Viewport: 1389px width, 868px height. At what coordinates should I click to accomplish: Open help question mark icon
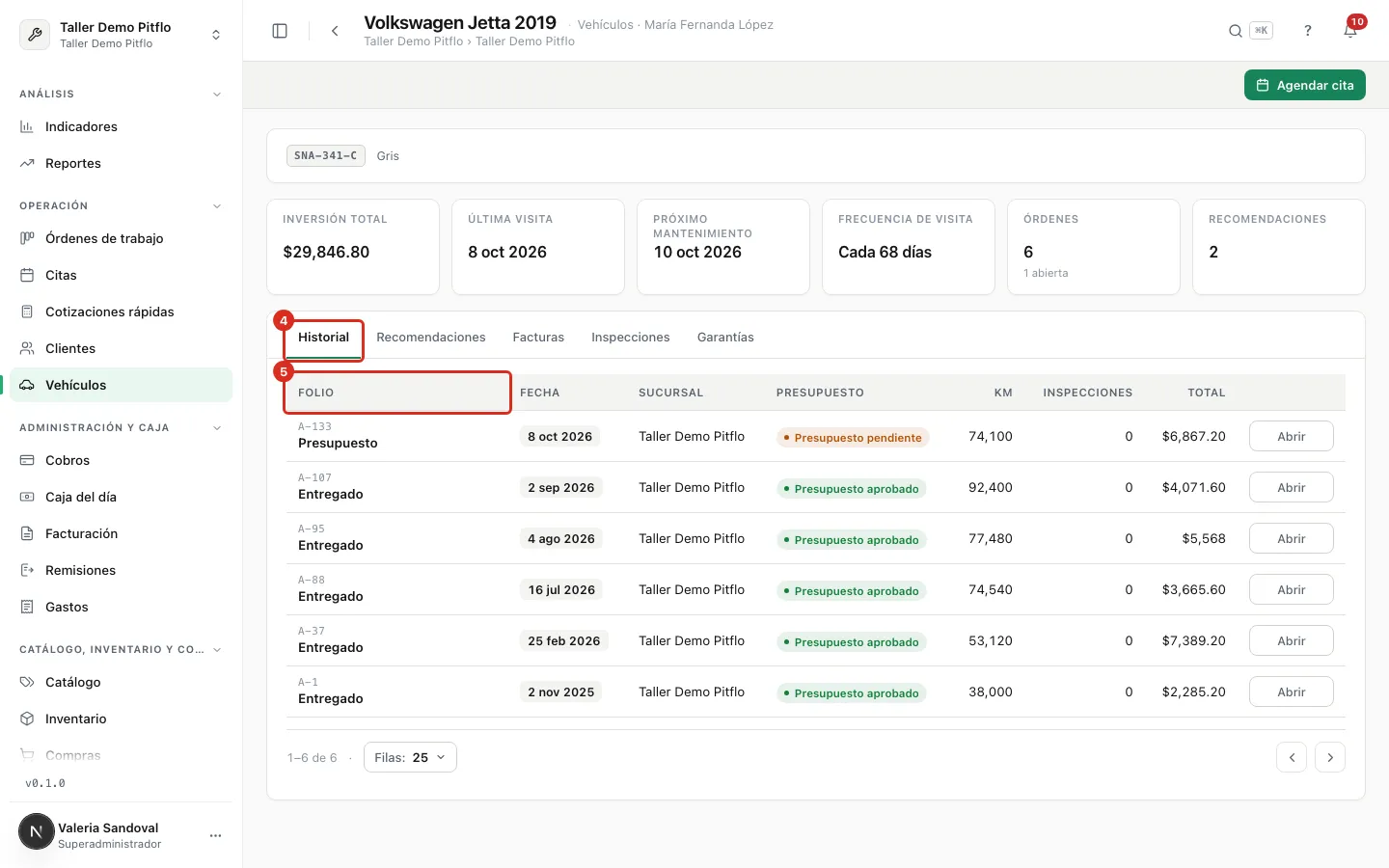point(1308,31)
